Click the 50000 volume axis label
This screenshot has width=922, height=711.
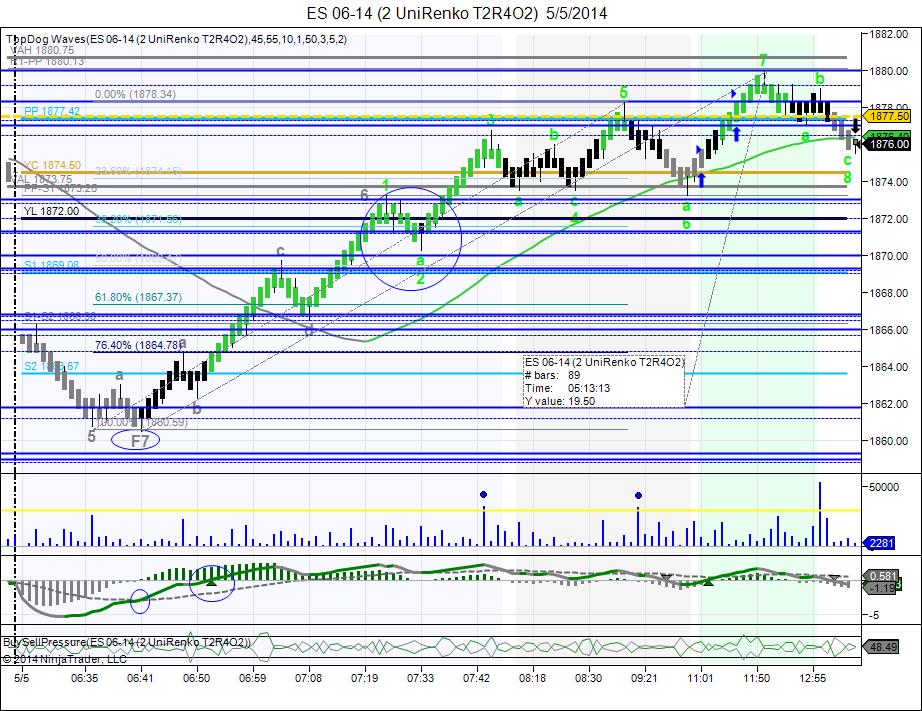click(x=884, y=487)
